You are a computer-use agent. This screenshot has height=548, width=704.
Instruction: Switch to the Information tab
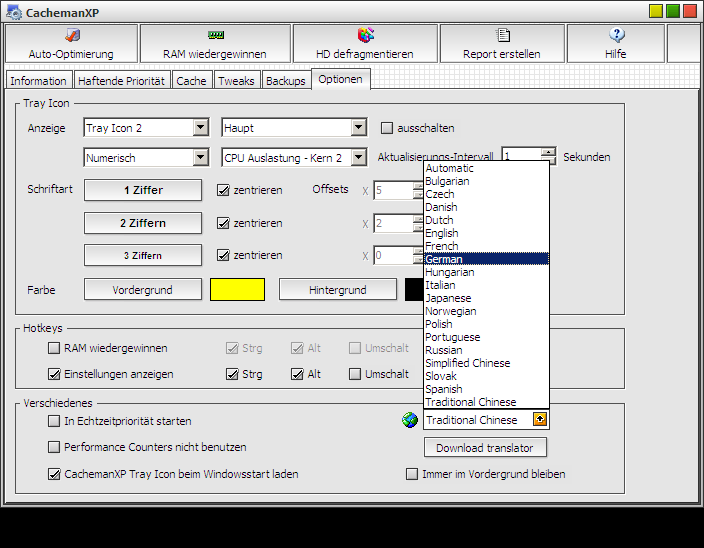(x=39, y=81)
